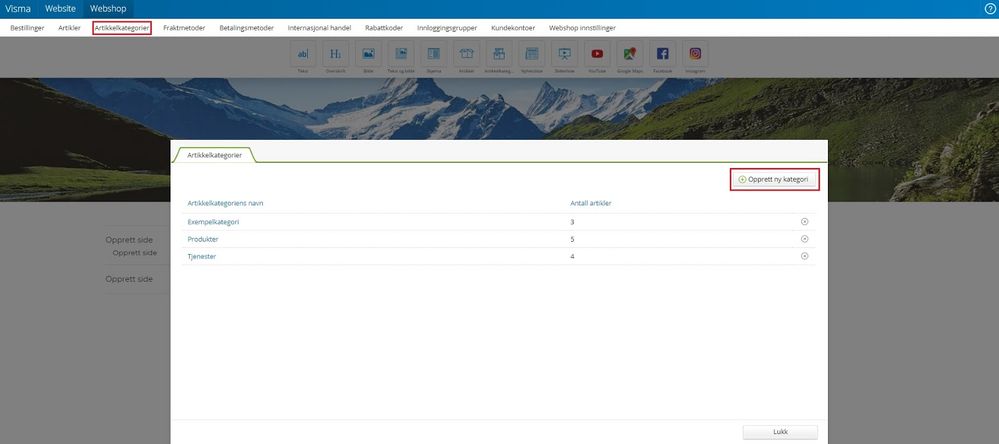This screenshot has height=444, width=999.
Task: Open the Tjenester category link
Action: click(203, 256)
